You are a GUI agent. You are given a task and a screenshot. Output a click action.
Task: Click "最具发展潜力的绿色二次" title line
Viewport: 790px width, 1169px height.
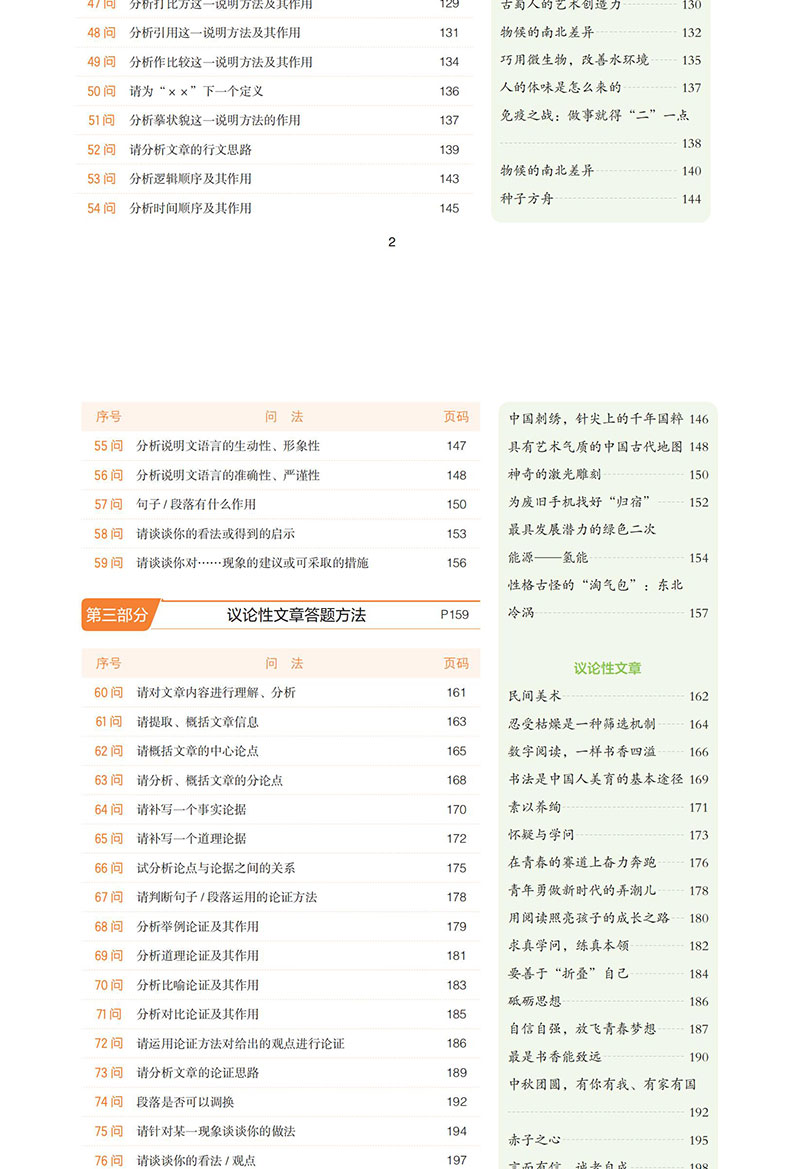coord(582,529)
